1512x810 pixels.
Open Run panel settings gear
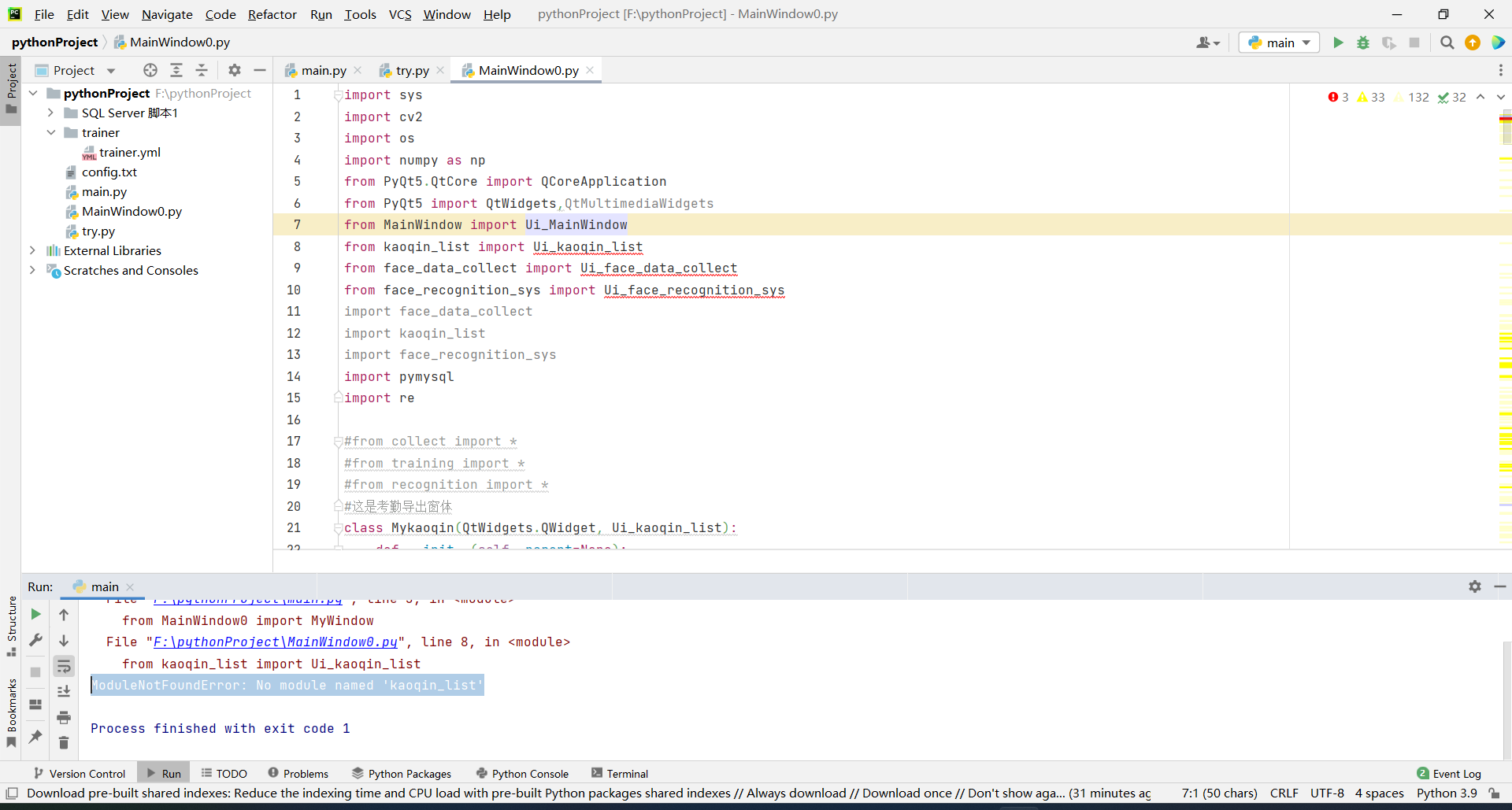[x=1475, y=586]
